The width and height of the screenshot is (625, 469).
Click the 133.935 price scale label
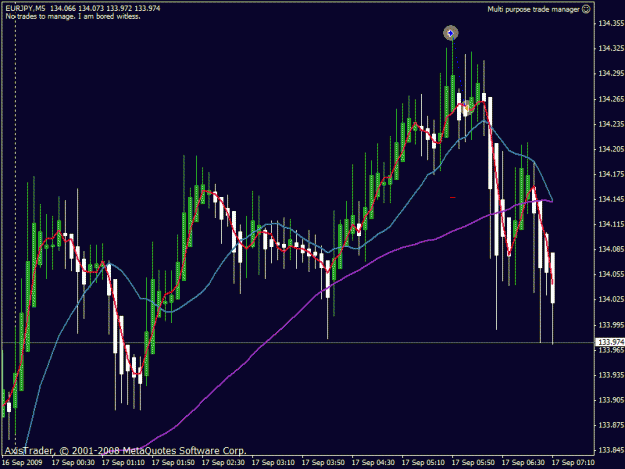pyautogui.click(x=611, y=375)
